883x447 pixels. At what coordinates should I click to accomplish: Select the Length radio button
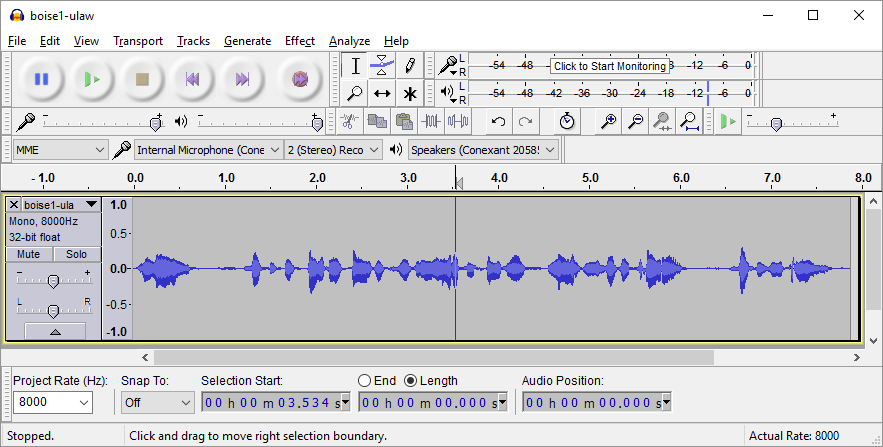click(411, 381)
